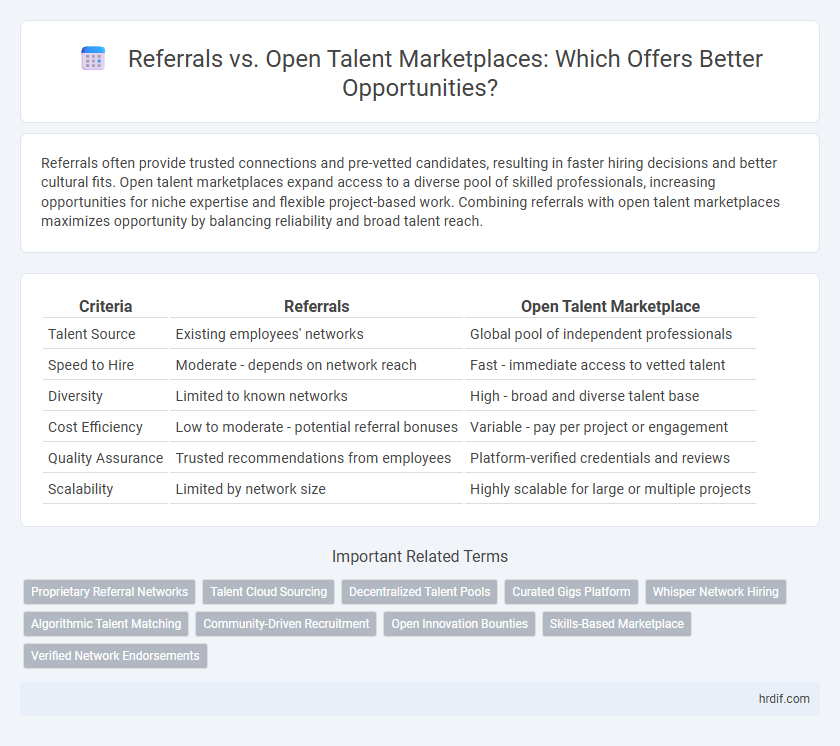
Task: Select the cell Variable - pay per project or engagement
Action: click(610, 427)
